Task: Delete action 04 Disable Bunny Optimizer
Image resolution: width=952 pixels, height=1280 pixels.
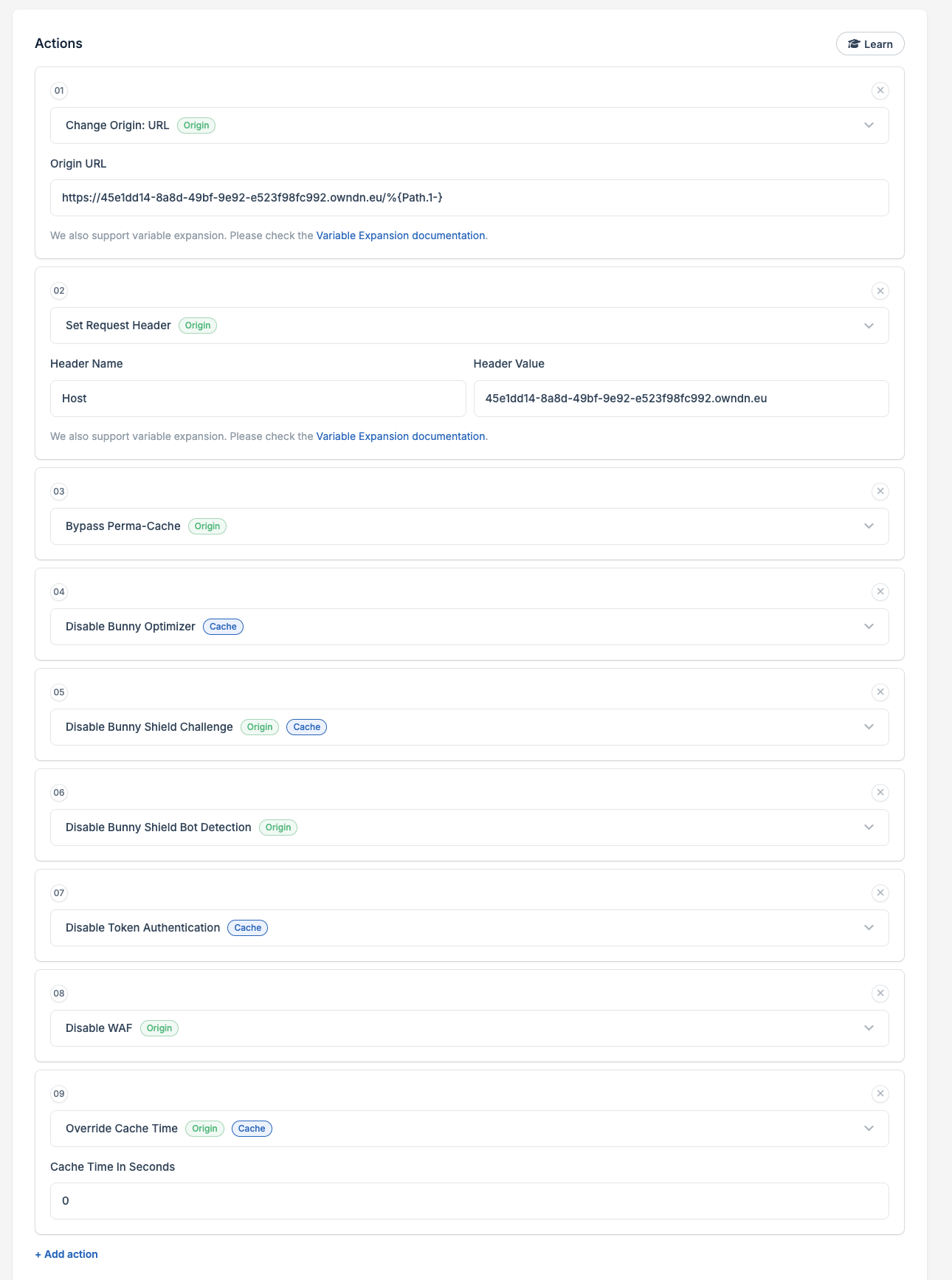Action: 880,592
